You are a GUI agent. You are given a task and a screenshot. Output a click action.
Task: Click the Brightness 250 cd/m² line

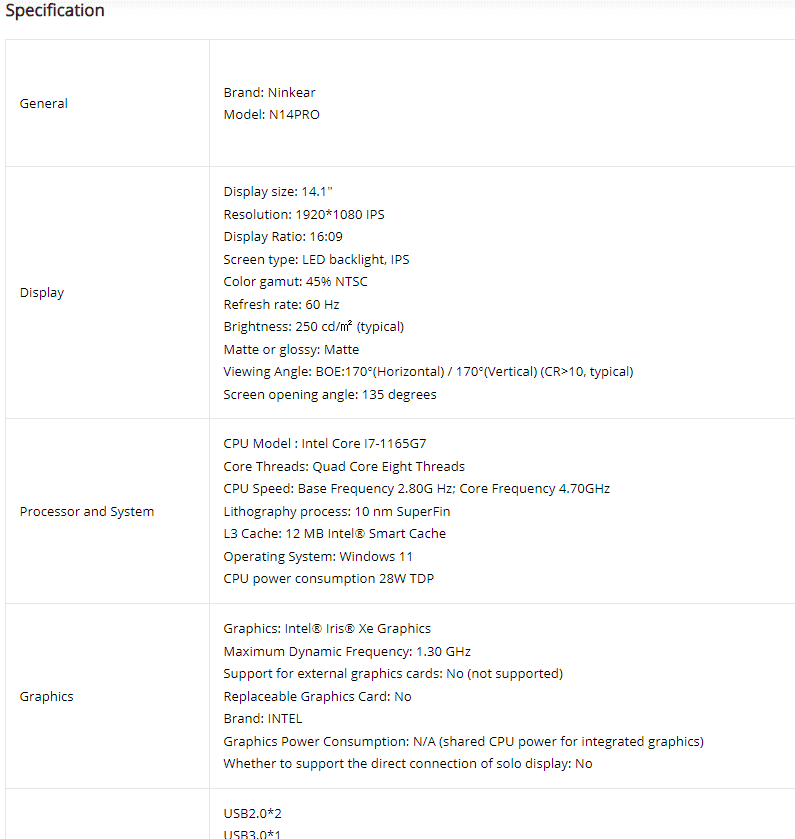pos(314,327)
